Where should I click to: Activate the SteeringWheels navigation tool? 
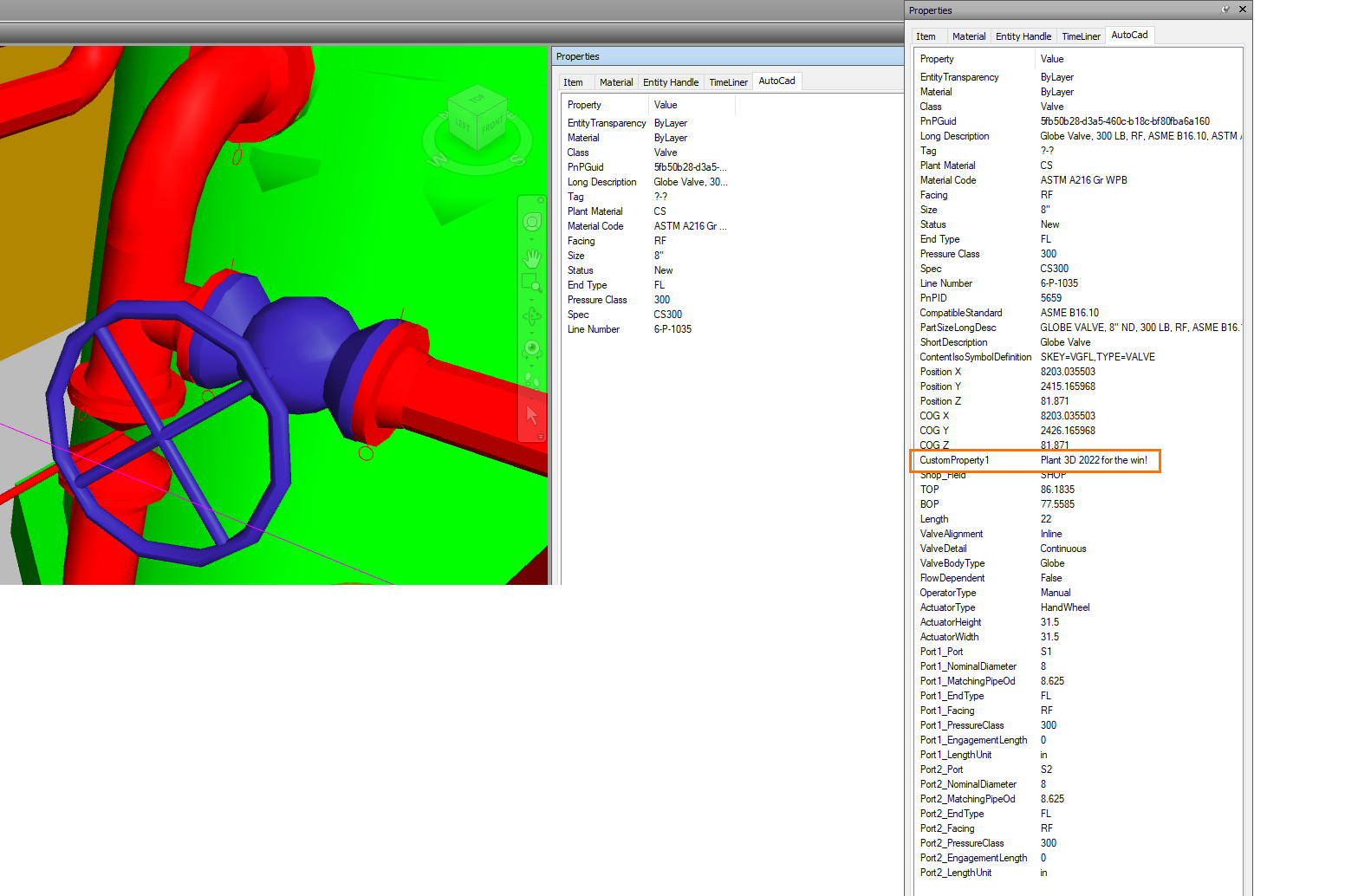[x=532, y=222]
